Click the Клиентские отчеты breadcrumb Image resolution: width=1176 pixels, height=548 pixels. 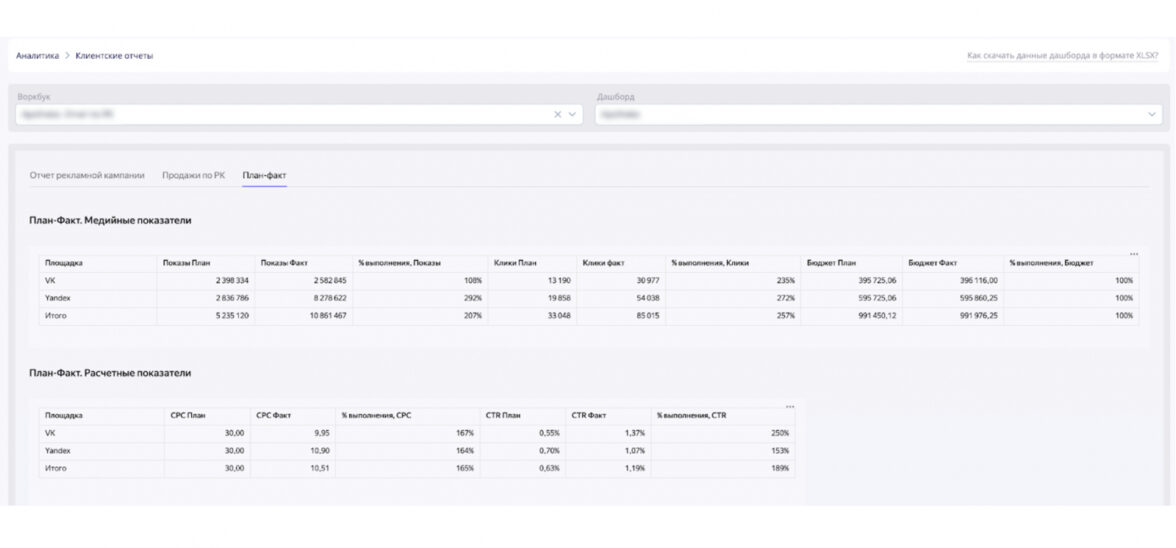[x=114, y=56]
